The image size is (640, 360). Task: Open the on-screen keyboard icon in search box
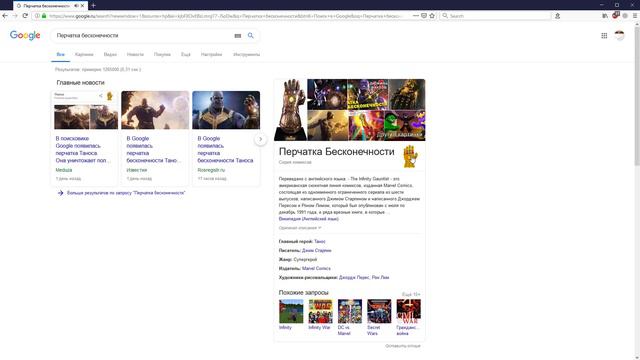coord(238,36)
